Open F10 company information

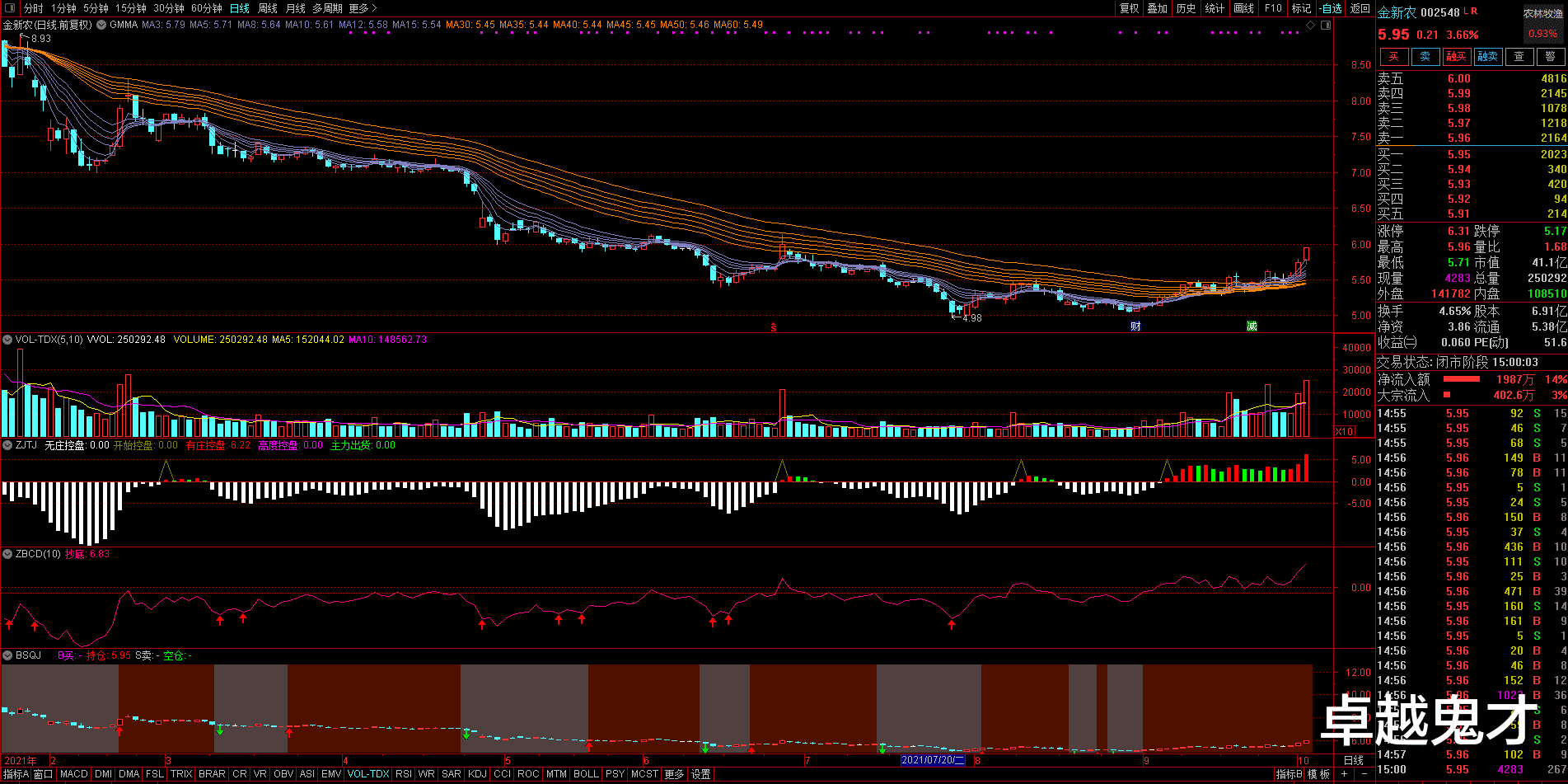click(x=1274, y=8)
